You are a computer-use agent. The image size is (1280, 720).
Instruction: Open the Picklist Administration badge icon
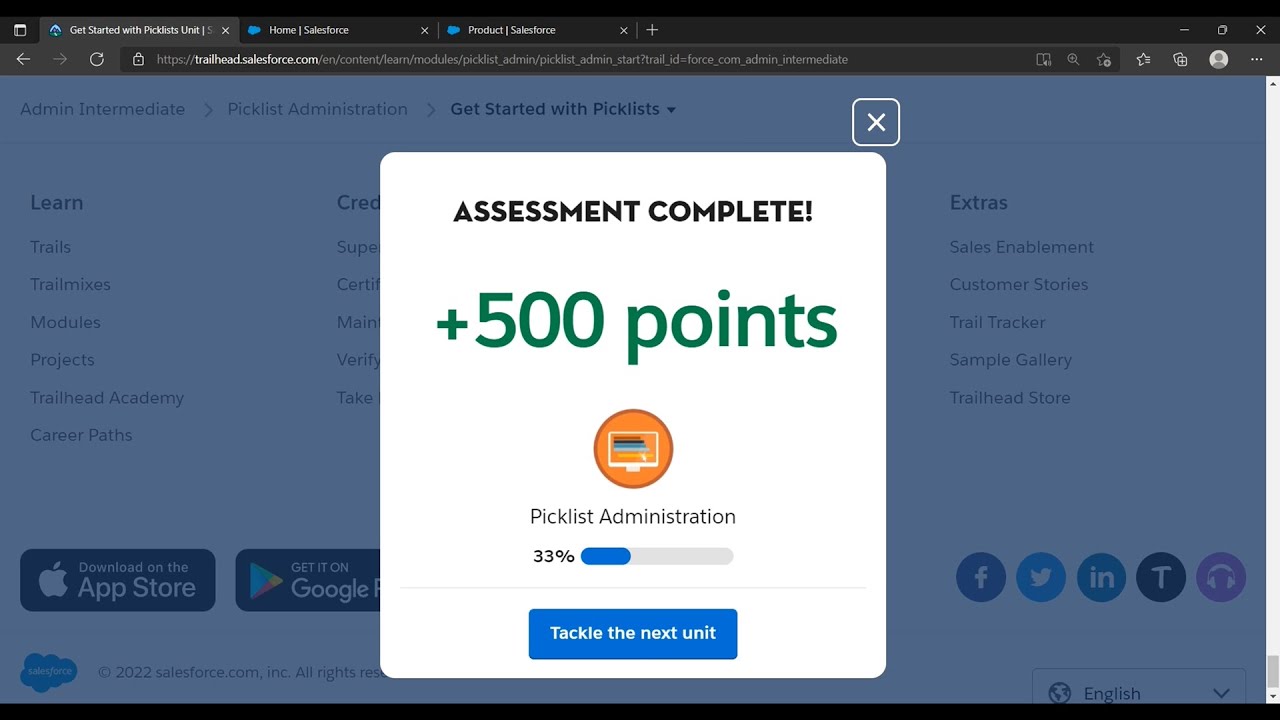[x=633, y=449]
